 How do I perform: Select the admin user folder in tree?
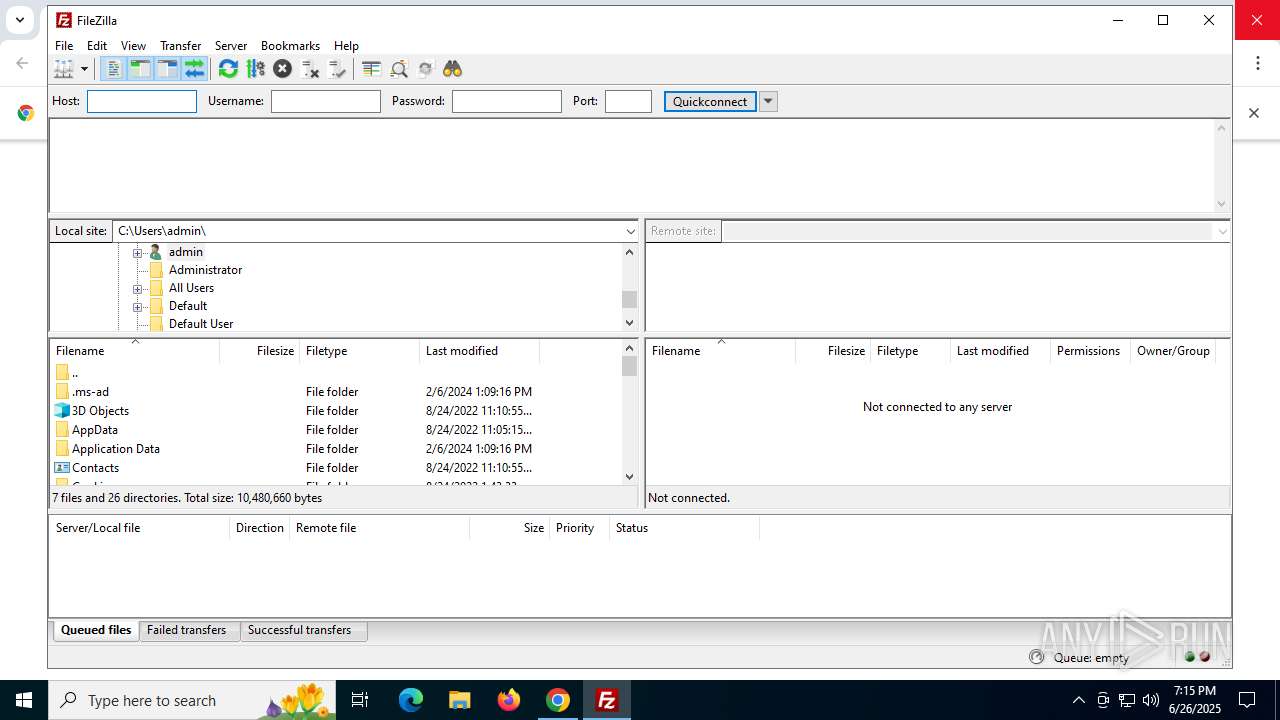[185, 252]
